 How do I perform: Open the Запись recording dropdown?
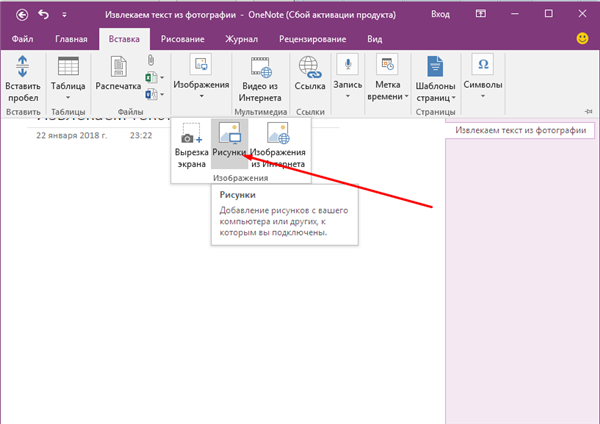347,78
